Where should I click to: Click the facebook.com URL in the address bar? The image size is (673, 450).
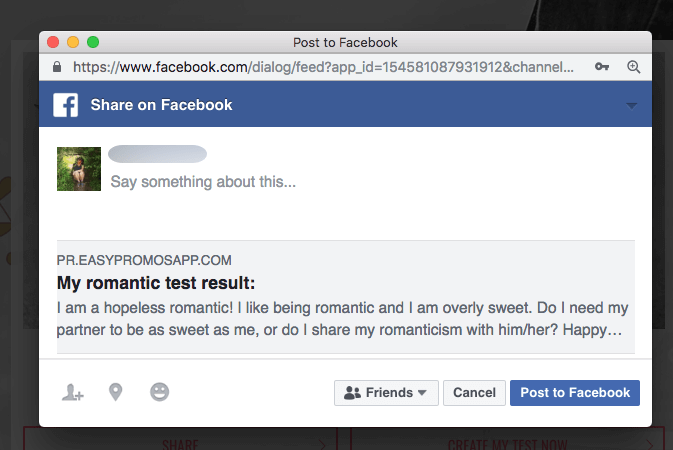point(323,67)
